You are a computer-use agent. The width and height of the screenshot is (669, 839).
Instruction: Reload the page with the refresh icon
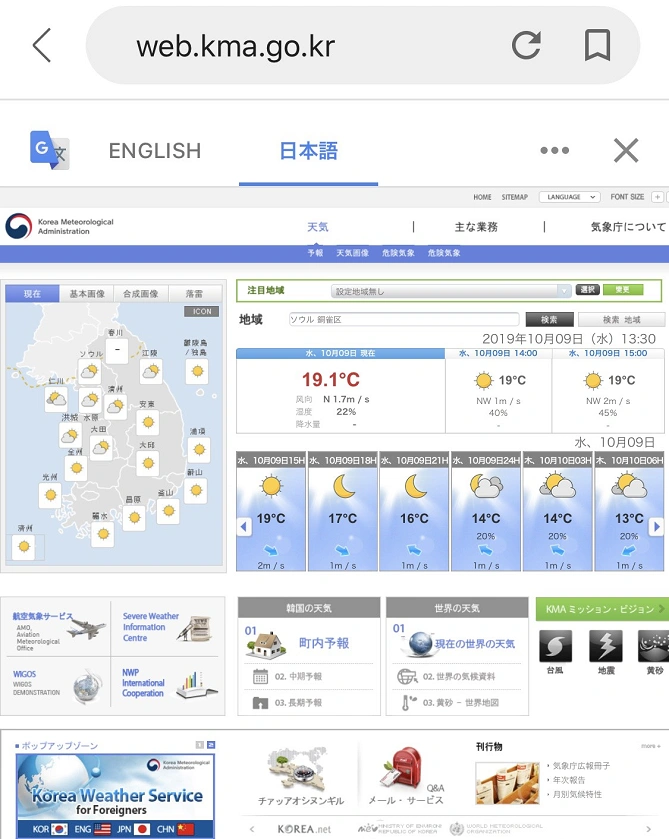coord(526,45)
